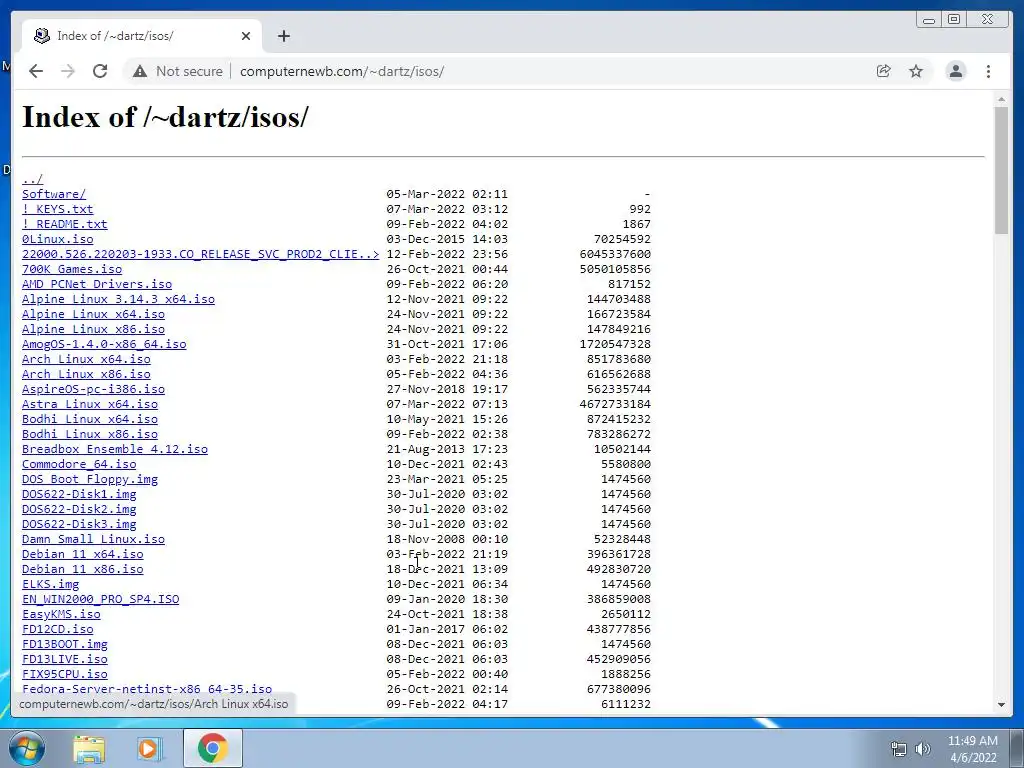
Task: Download DOS622-Disk3.img
Action: 79,524
